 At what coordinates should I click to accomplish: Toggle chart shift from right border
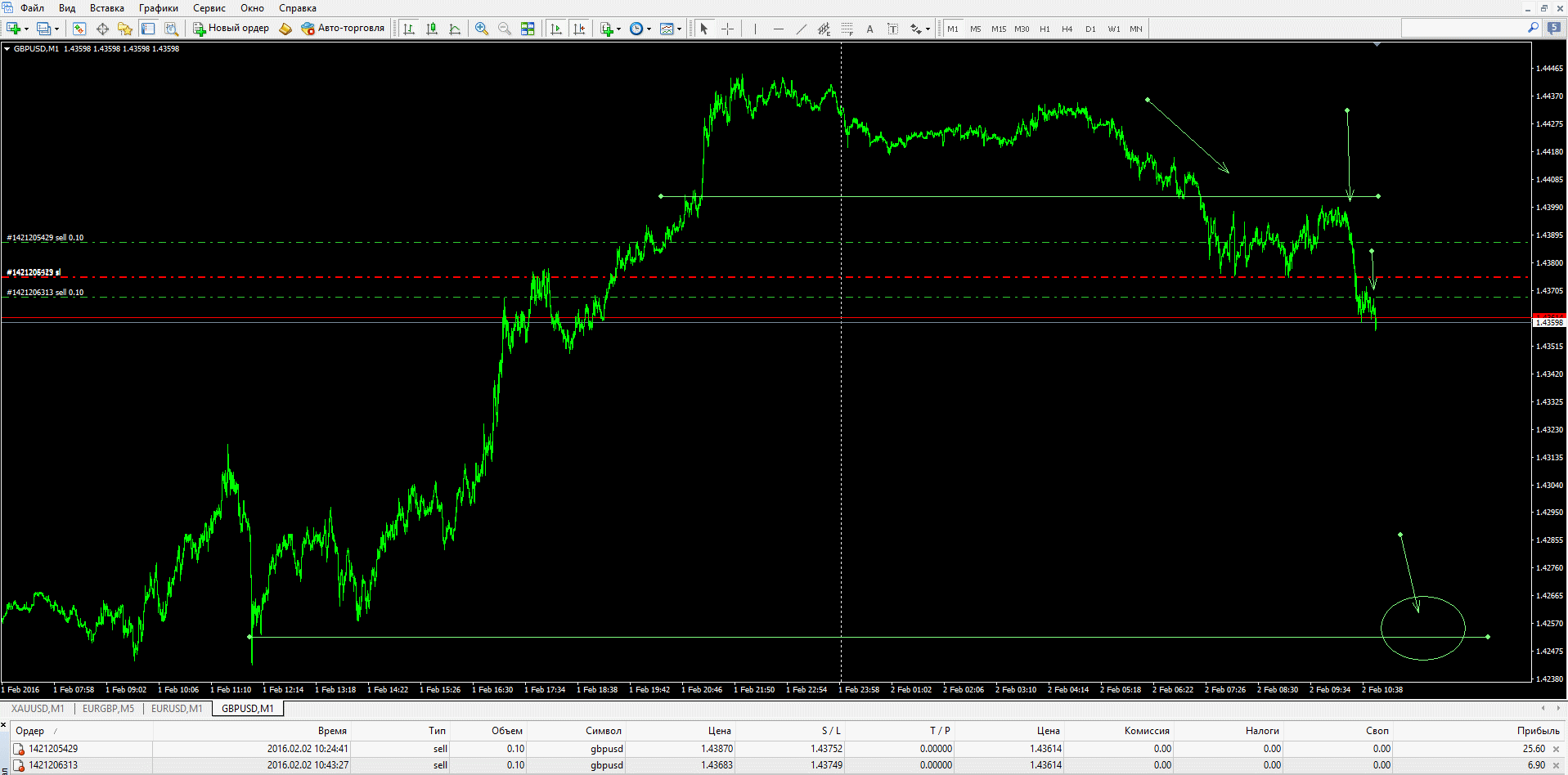(x=579, y=29)
